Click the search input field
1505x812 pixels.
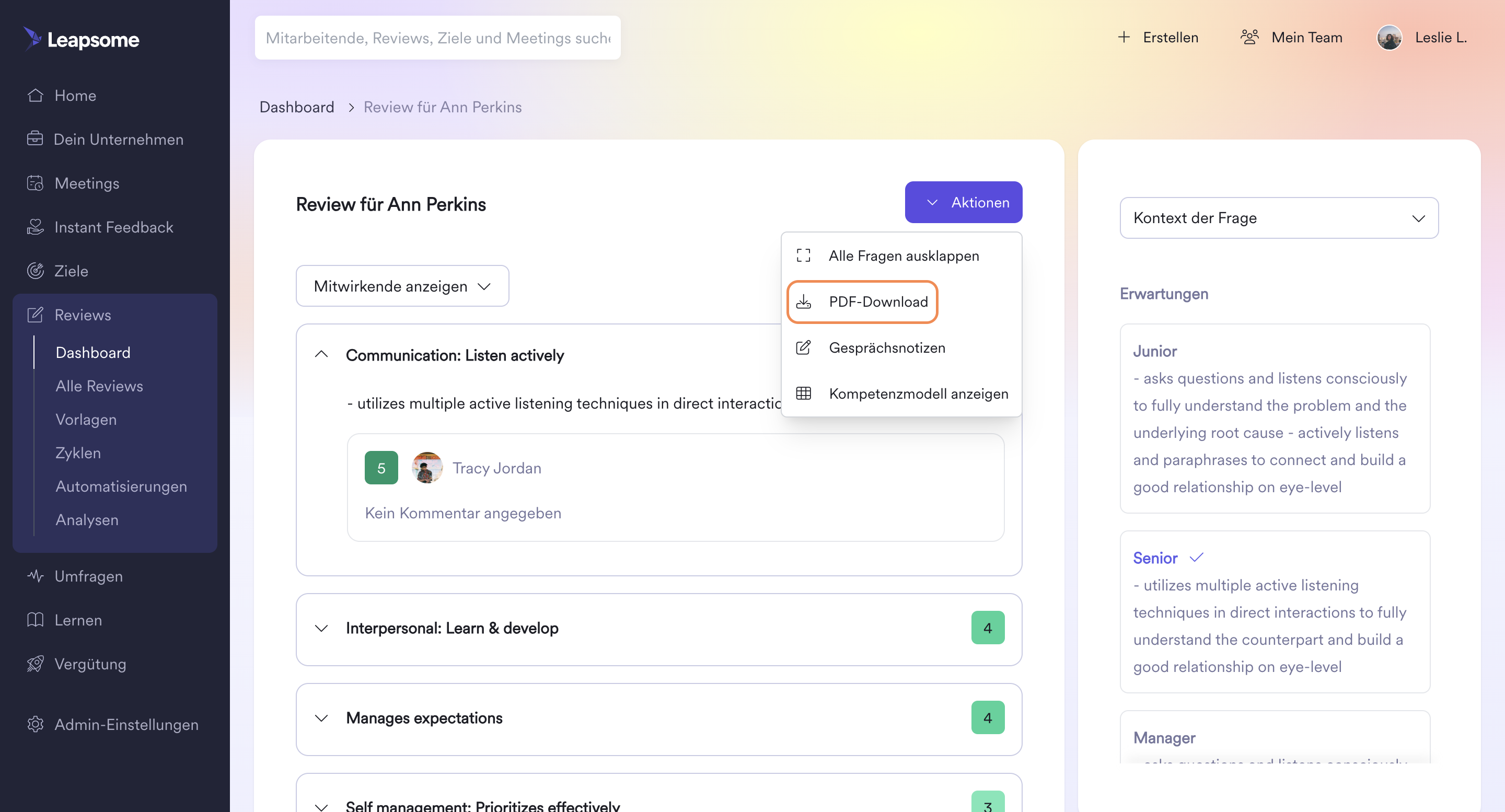[x=437, y=38]
